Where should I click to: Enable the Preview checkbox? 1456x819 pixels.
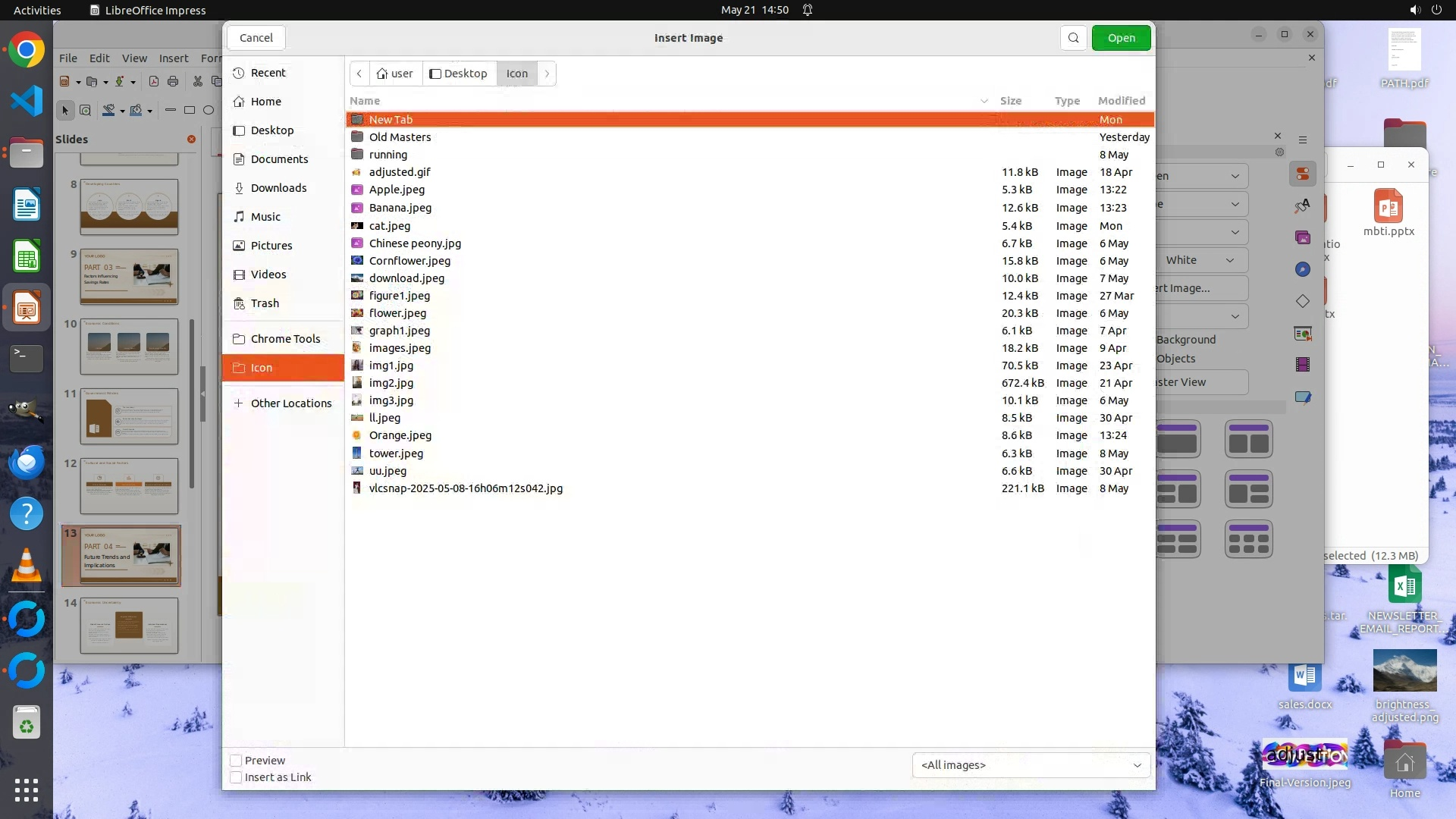coord(236,761)
